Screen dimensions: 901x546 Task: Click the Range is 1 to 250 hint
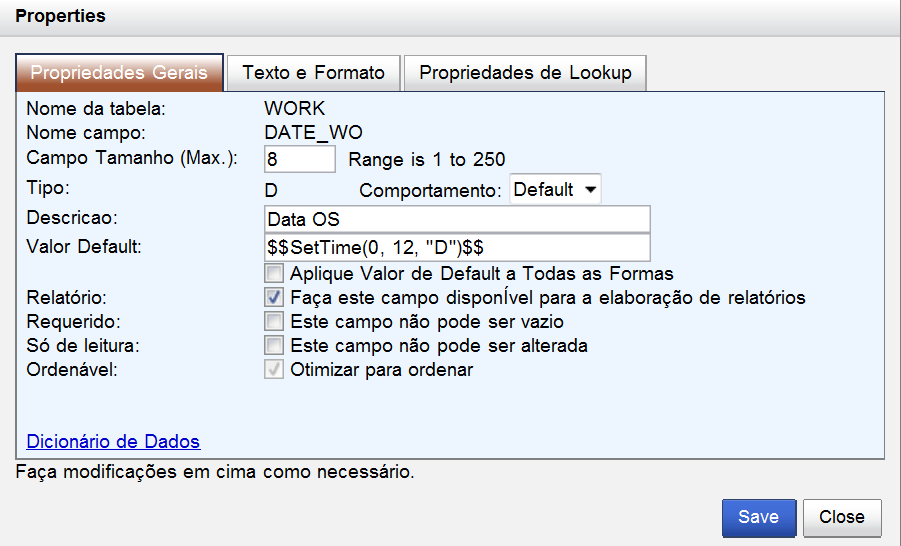(426, 159)
